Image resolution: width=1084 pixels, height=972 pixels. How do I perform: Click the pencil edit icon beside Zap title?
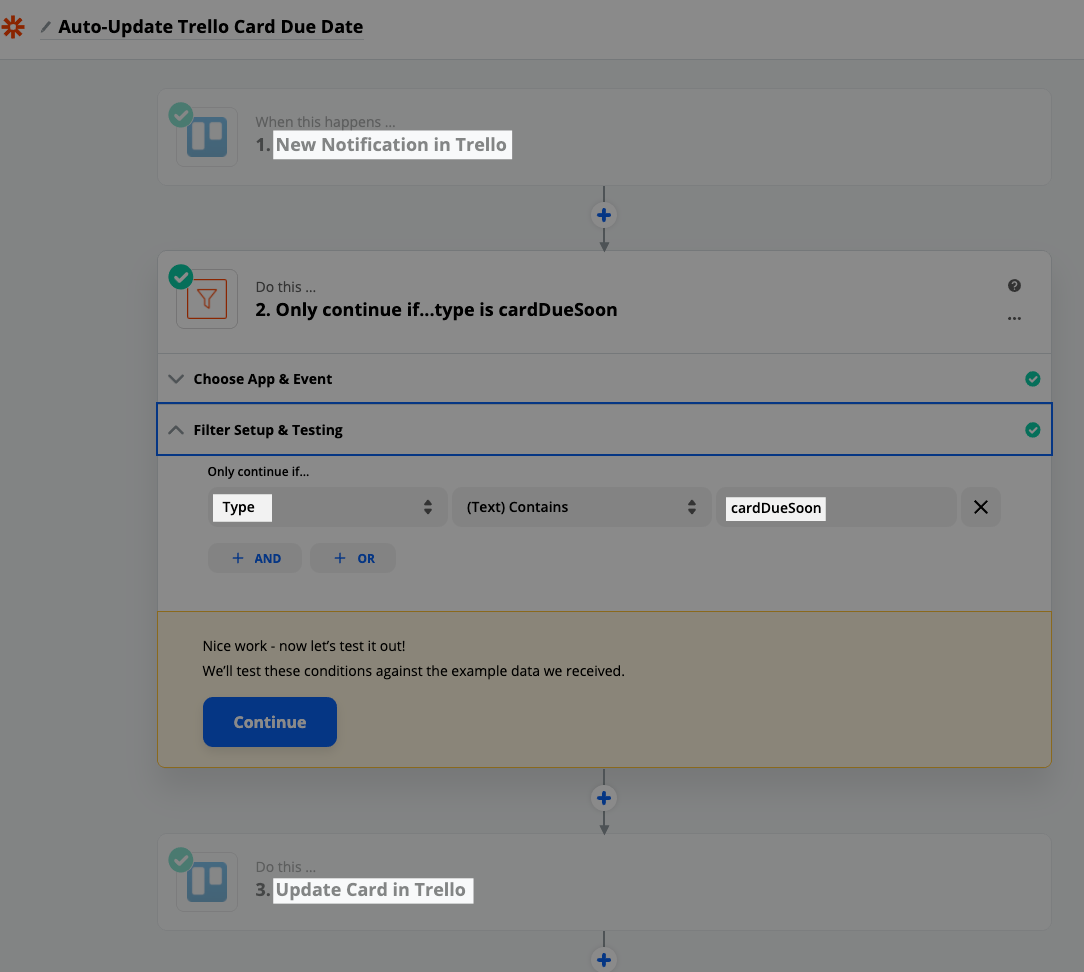[46, 27]
